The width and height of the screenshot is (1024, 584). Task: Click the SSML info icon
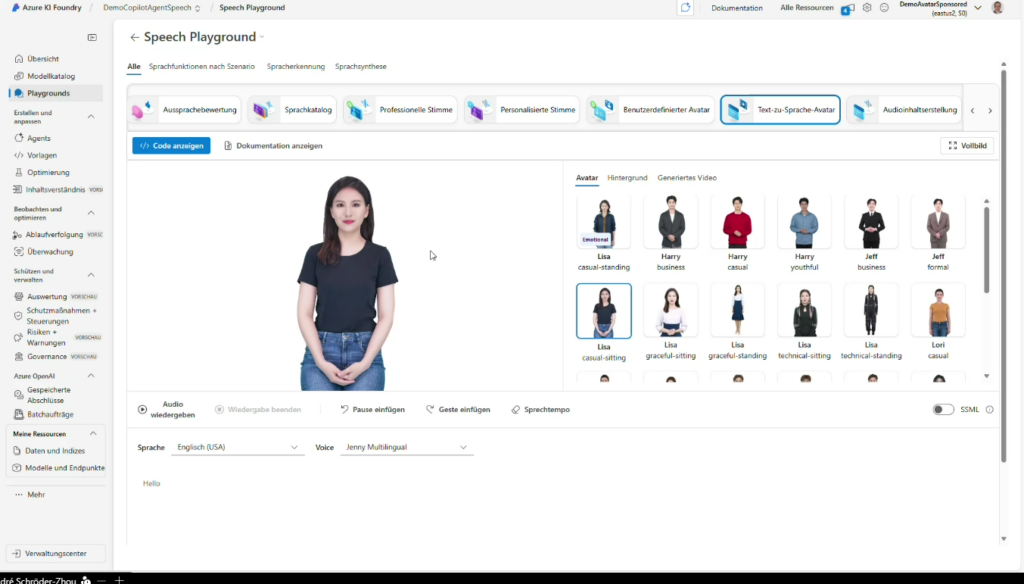[x=990, y=409]
